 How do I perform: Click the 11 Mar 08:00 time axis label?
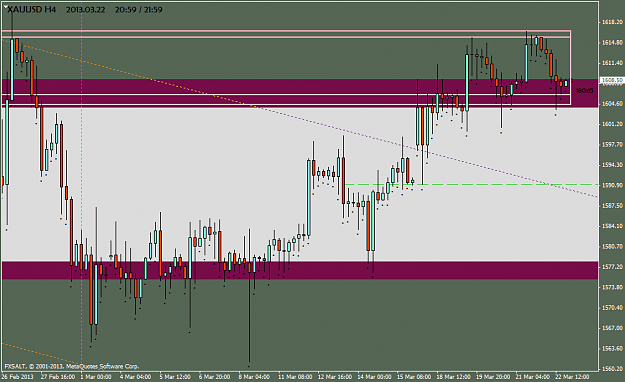click(x=295, y=376)
